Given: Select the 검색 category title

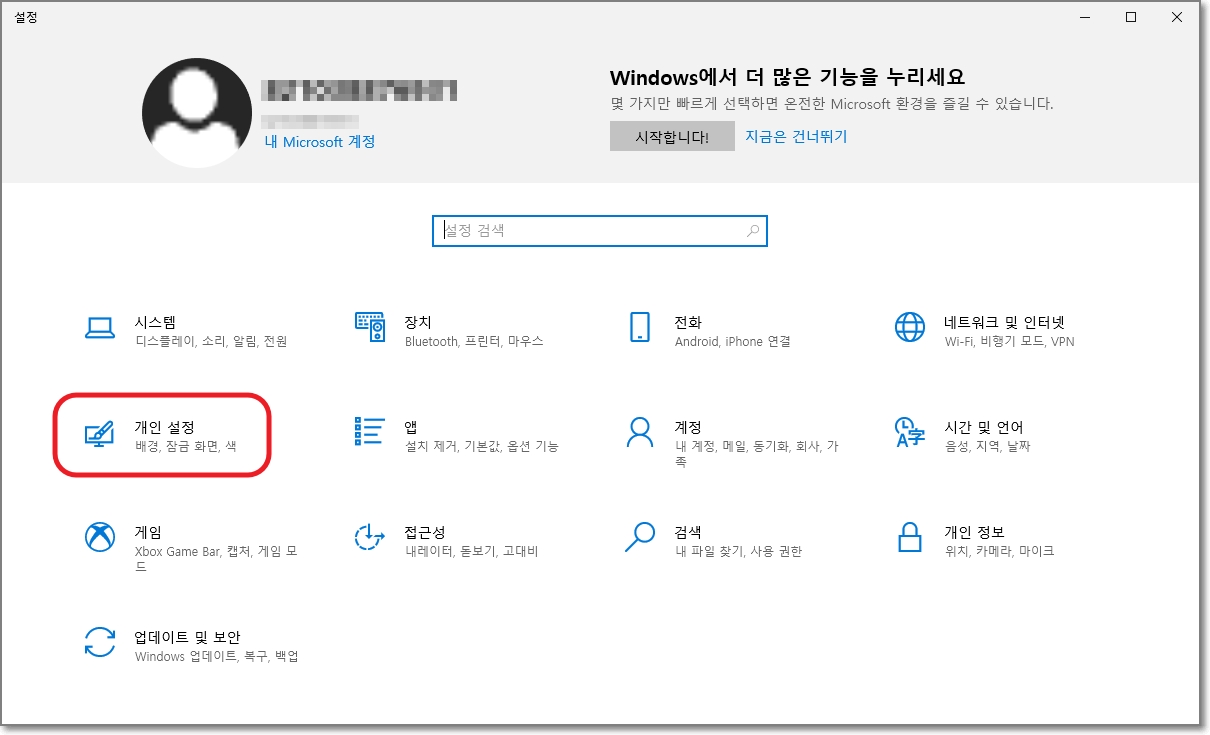Looking at the screenshot, I should 688,532.
